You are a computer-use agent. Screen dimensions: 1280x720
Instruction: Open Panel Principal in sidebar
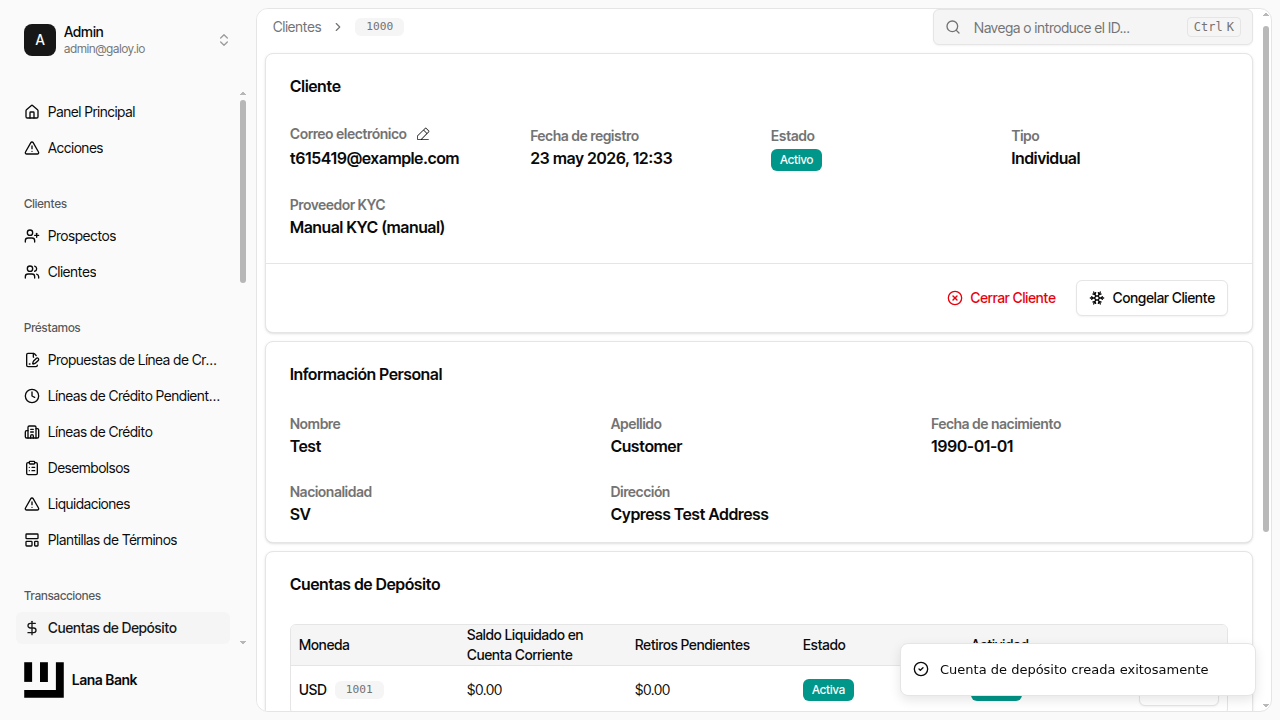pyautogui.click(x=123, y=112)
